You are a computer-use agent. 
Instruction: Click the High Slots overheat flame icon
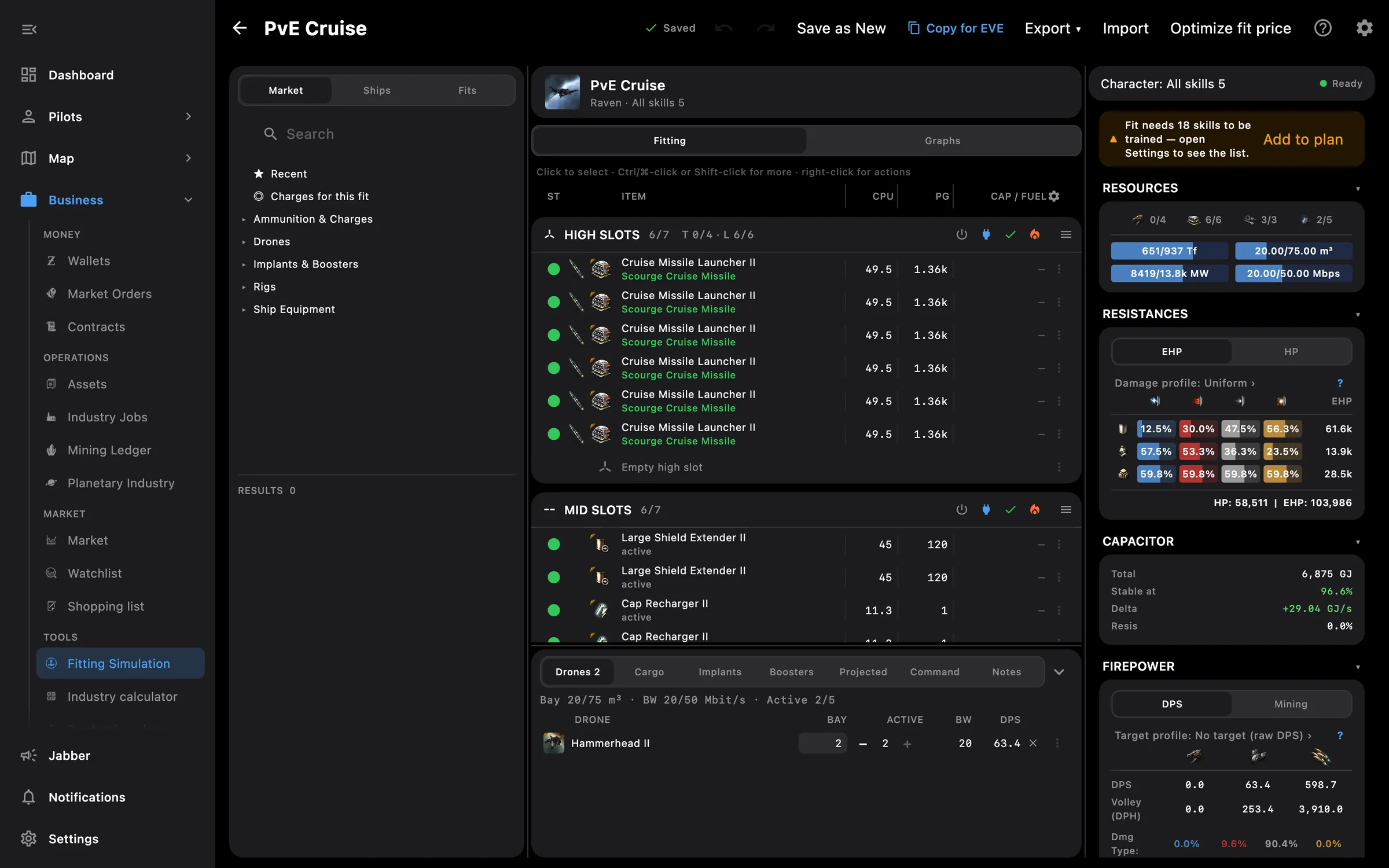tap(1035, 234)
